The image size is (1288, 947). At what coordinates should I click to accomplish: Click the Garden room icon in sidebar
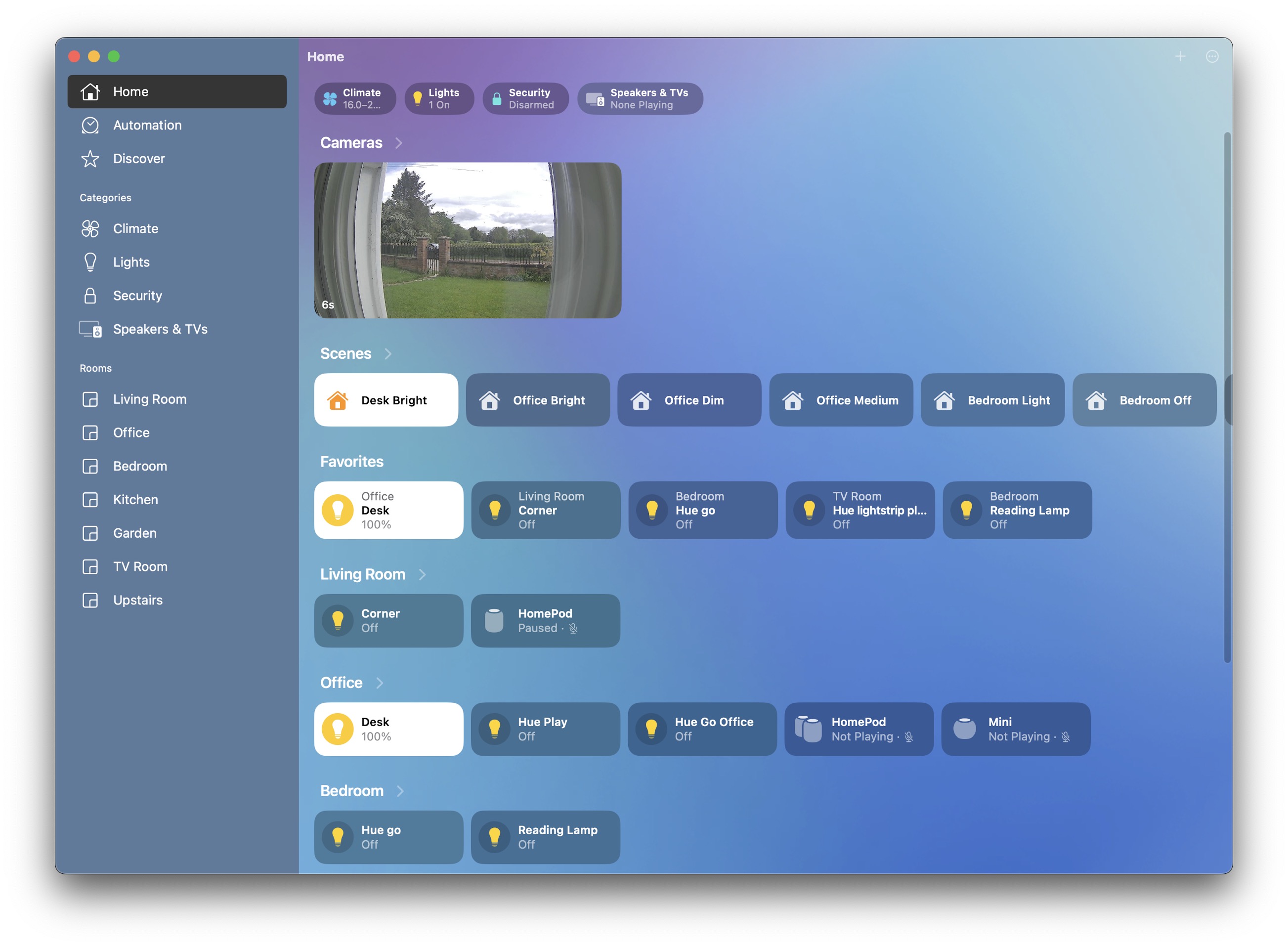(x=90, y=532)
